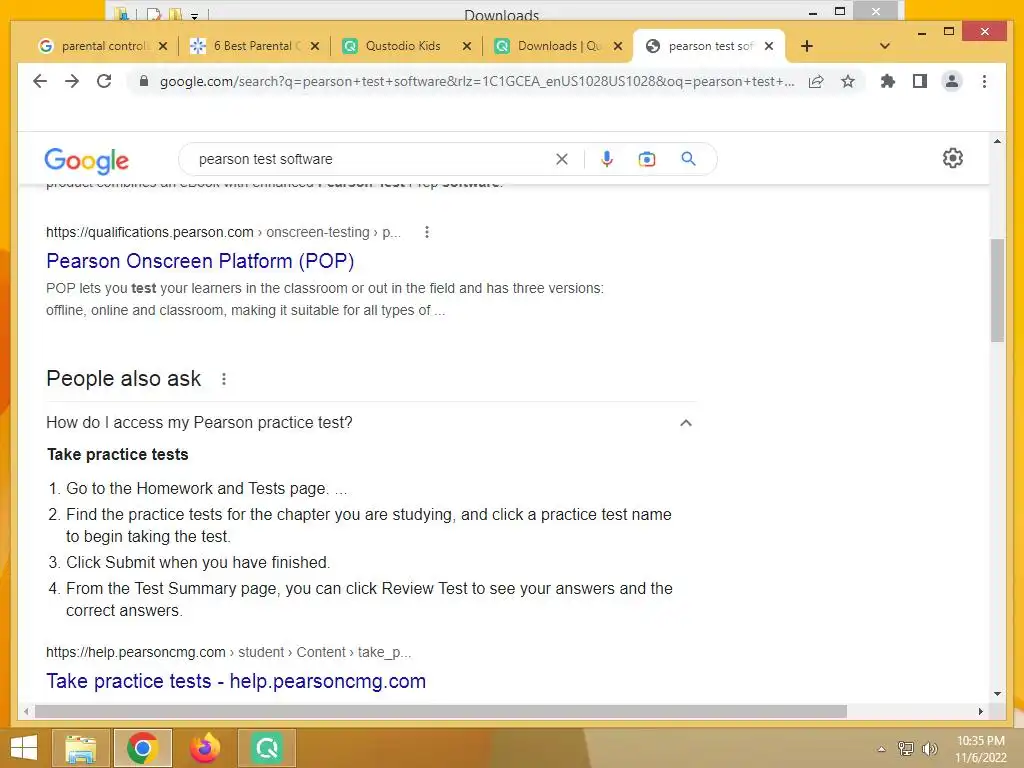Open Google quick settings gear

953,158
